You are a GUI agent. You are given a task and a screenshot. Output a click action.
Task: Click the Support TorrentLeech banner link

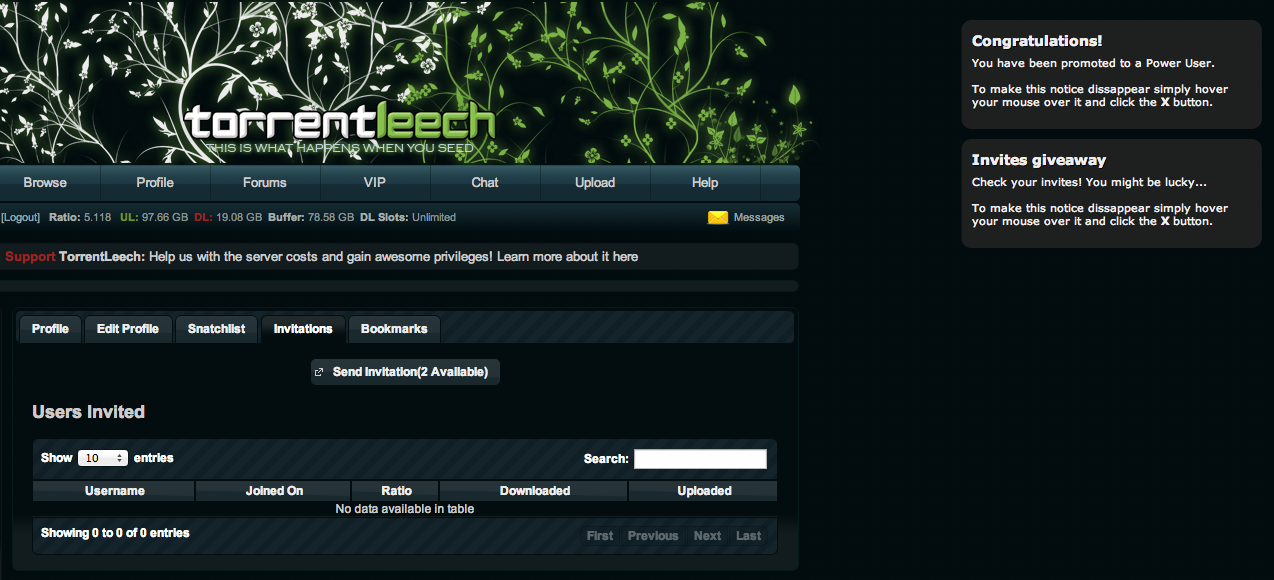(321, 257)
